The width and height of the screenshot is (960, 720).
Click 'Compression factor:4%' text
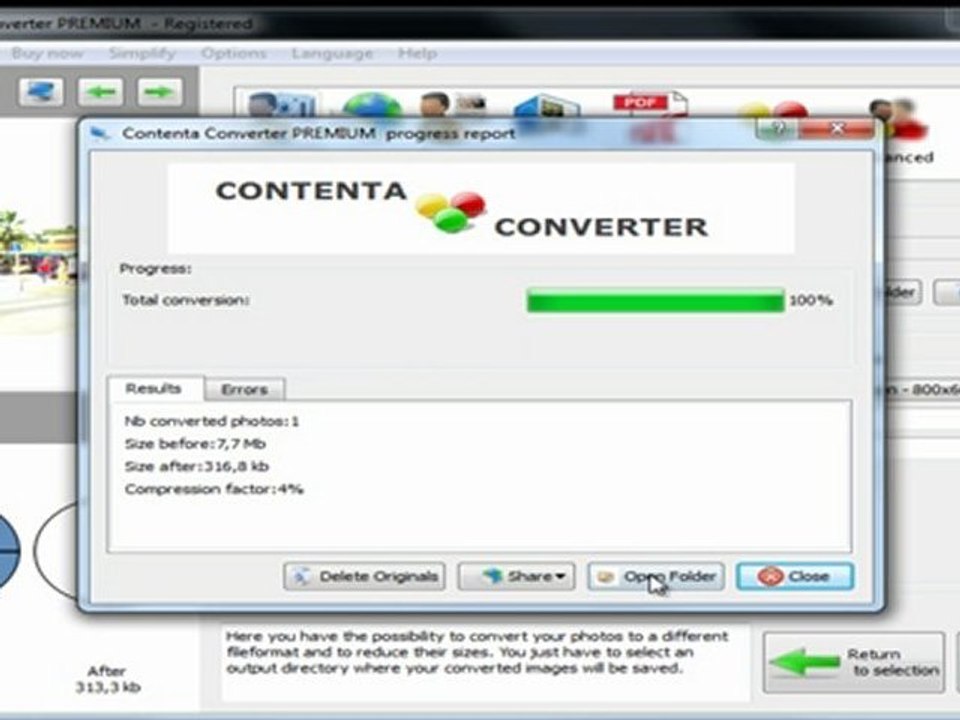pyautogui.click(x=214, y=489)
